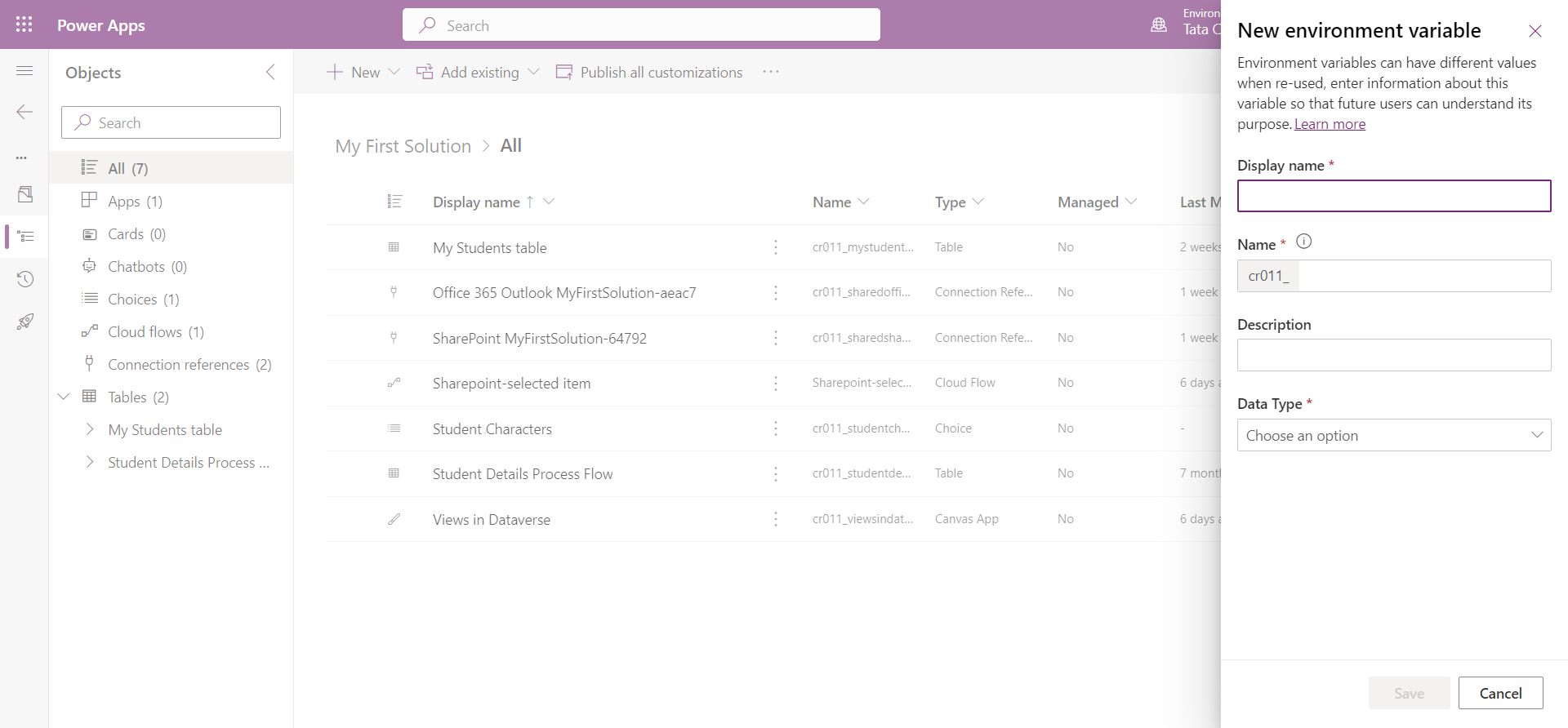Image resolution: width=1568 pixels, height=728 pixels.
Task: Click the back arrow in left rail
Action: coord(24,112)
